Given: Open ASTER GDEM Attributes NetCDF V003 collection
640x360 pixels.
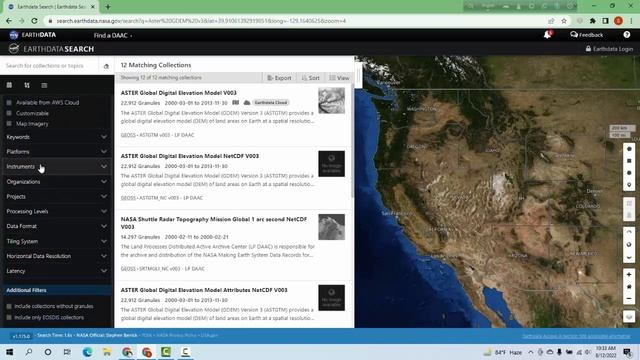Looking at the screenshot, I should coord(204,290).
